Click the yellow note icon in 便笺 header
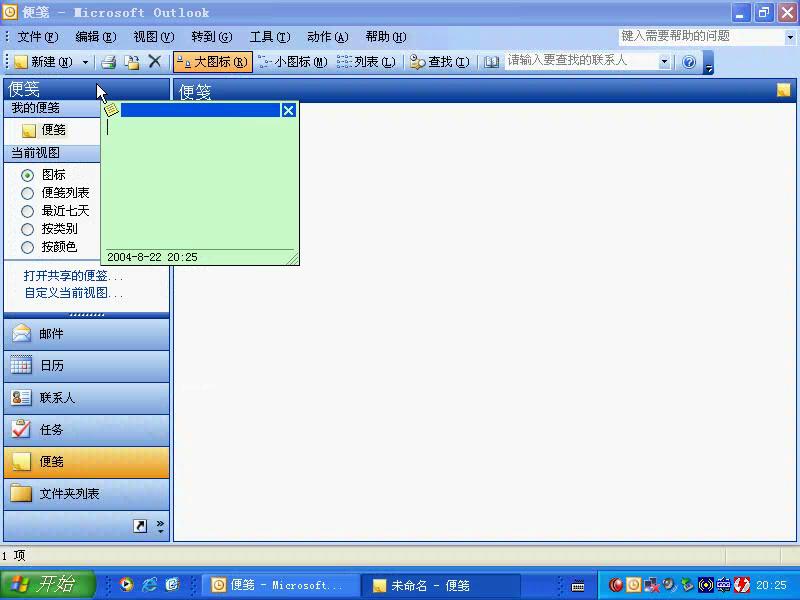The height and width of the screenshot is (600, 800). (x=784, y=90)
